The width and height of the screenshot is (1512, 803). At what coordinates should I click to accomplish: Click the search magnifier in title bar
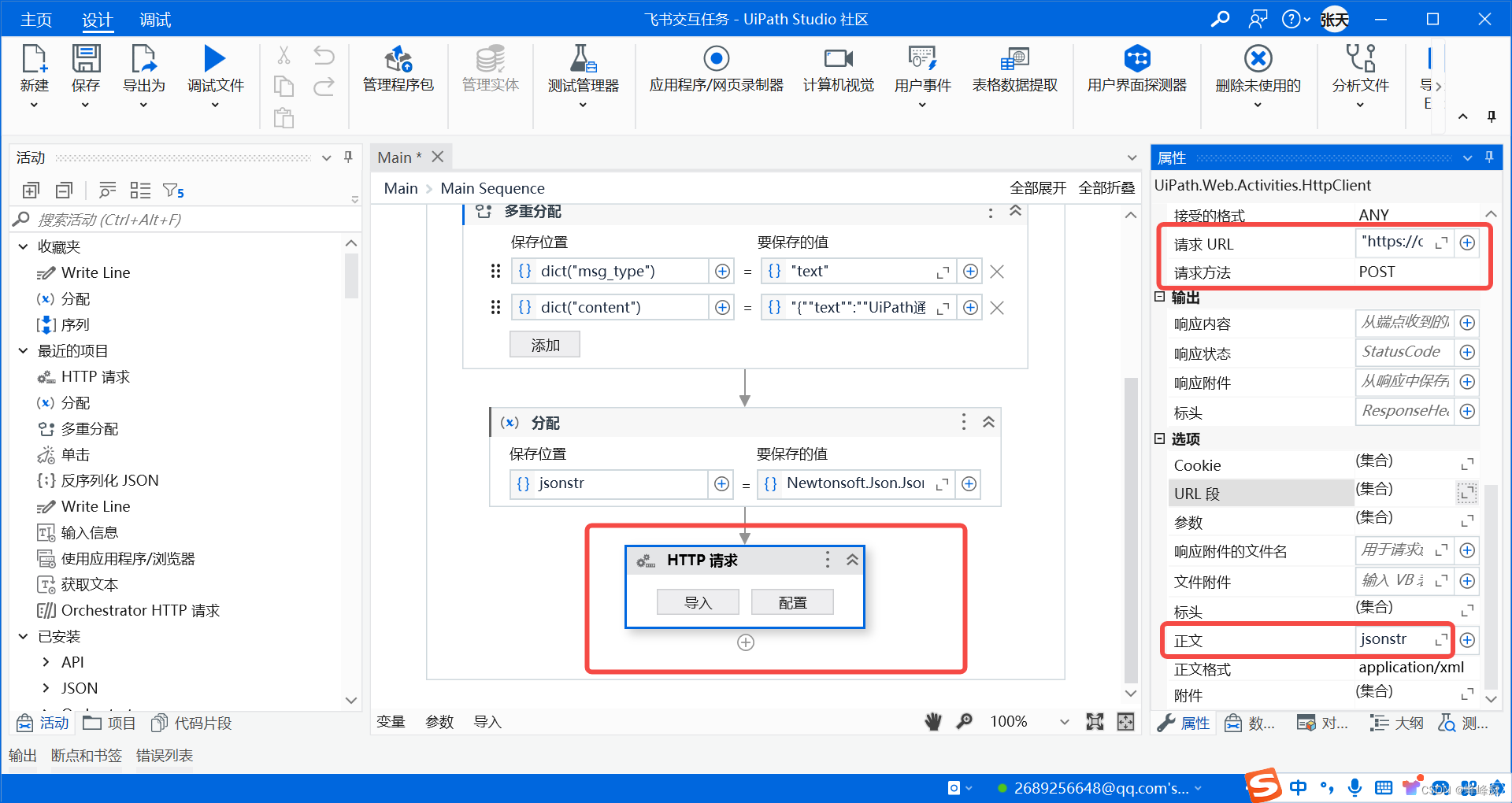coord(1220,19)
